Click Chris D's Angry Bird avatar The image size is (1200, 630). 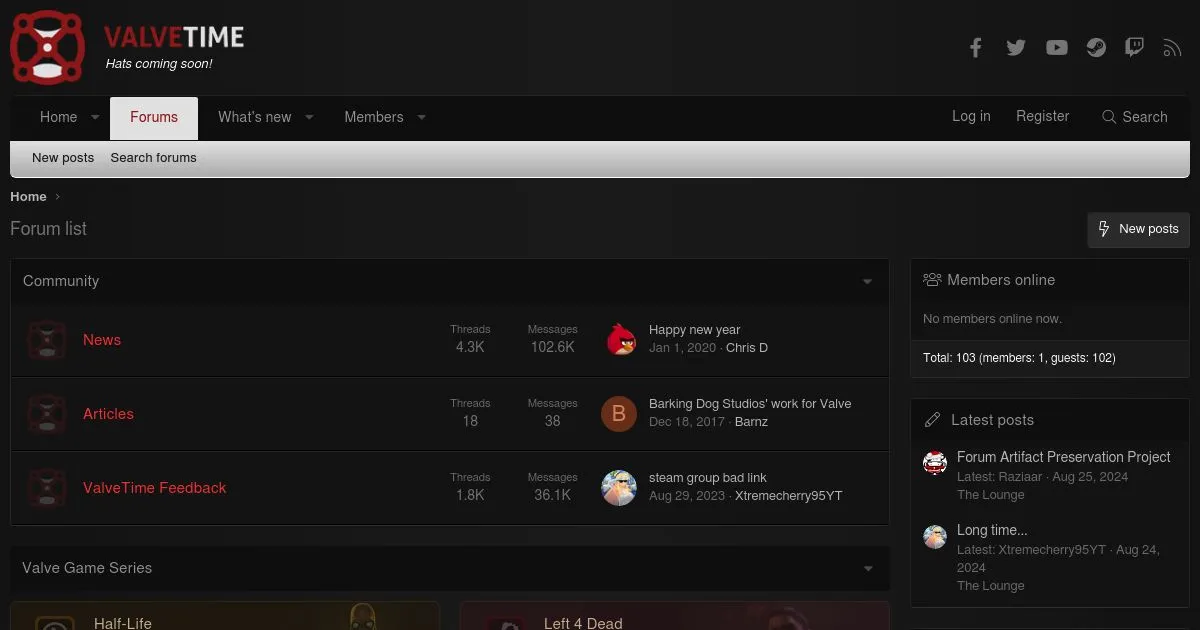[x=621, y=339]
